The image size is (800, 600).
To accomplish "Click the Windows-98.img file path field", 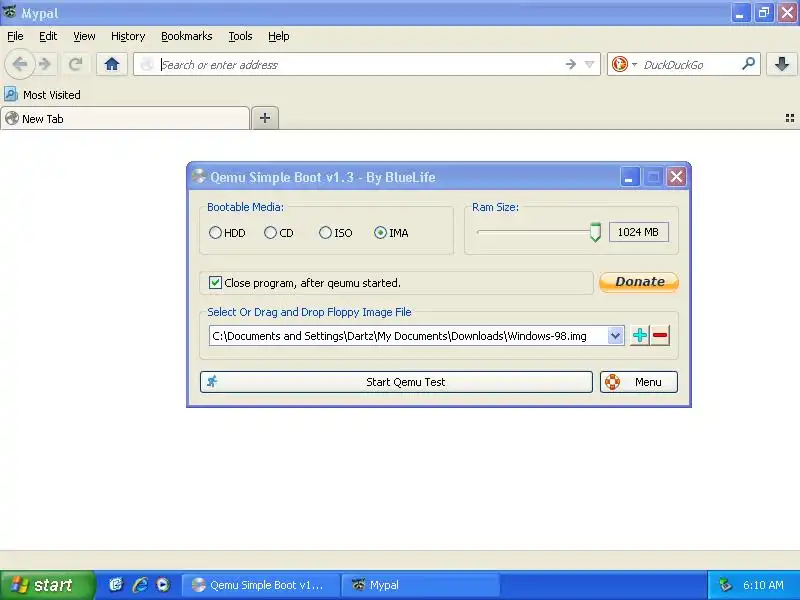I will pos(408,336).
